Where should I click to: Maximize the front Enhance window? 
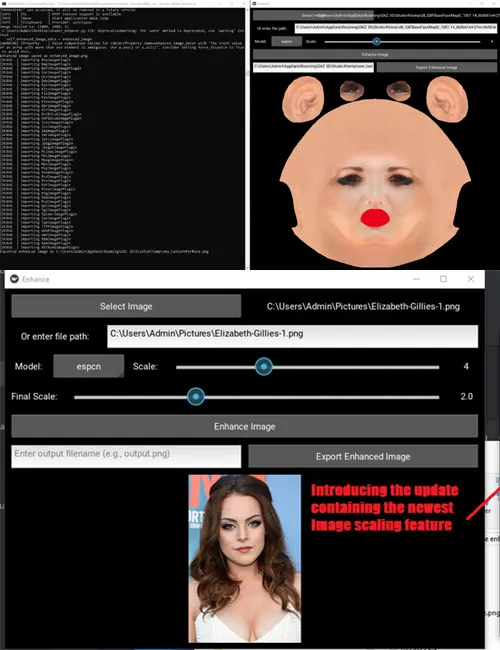(443, 279)
